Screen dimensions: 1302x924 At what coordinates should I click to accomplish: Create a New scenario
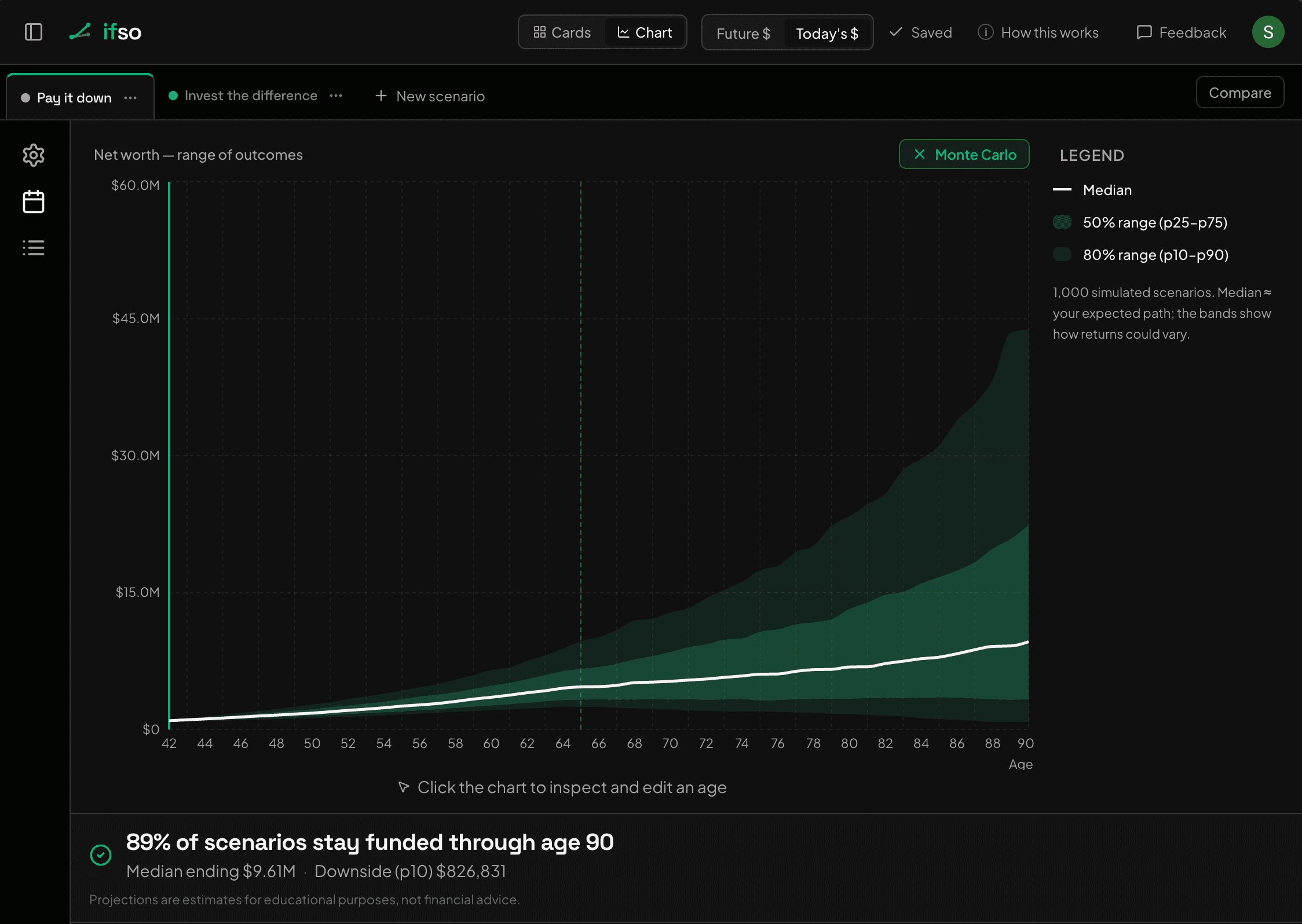[x=430, y=96]
